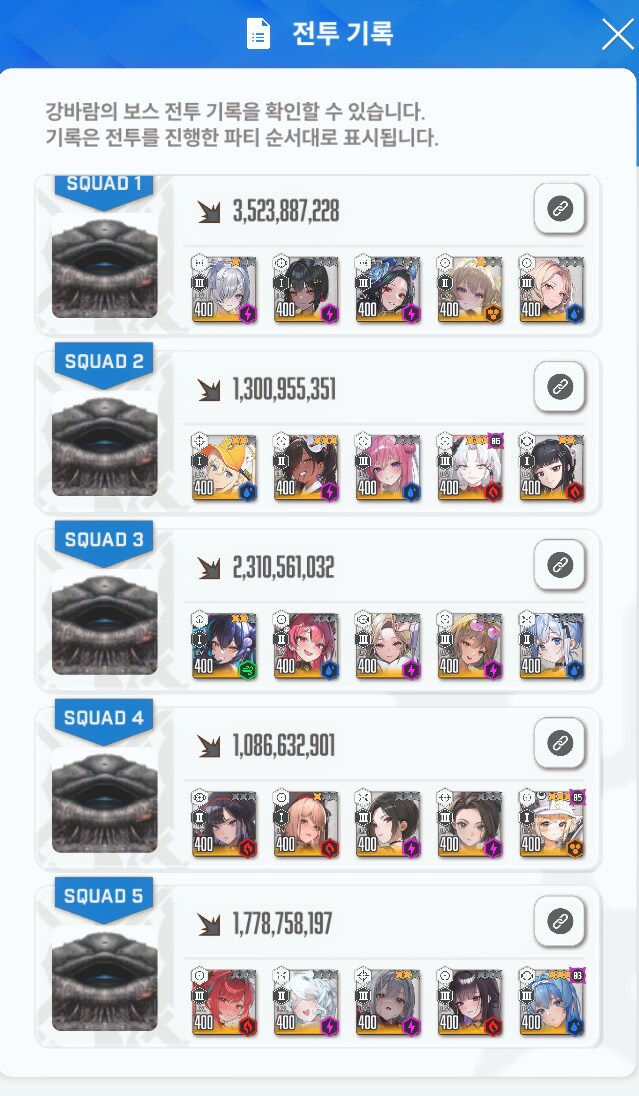Click the SQUAD 3 banner label

[x=104, y=540]
